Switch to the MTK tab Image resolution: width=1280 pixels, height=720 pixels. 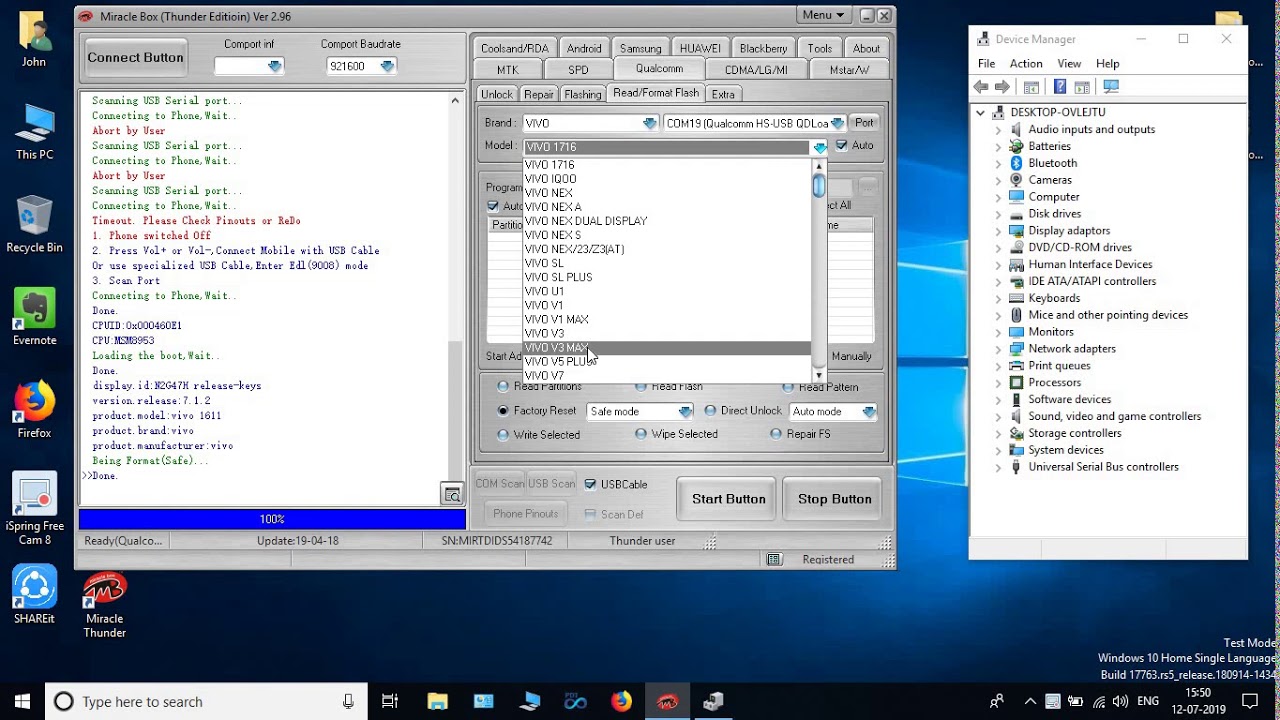(508, 70)
